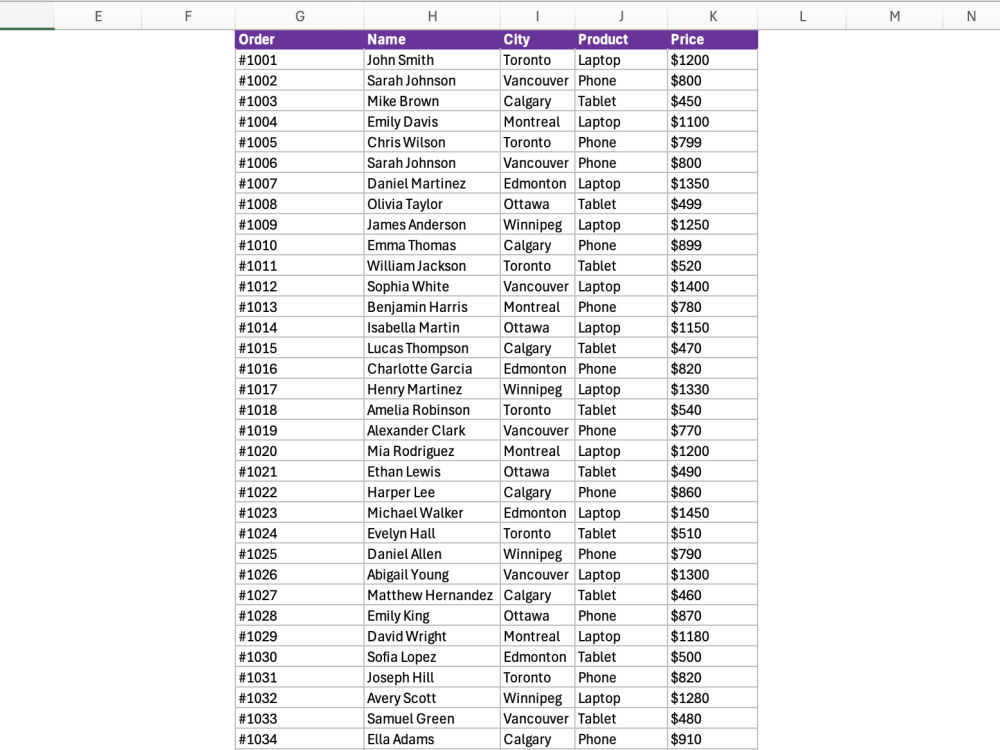Select the Isabella Martin cell
The height and width of the screenshot is (750, 1000).
[432, 327]
